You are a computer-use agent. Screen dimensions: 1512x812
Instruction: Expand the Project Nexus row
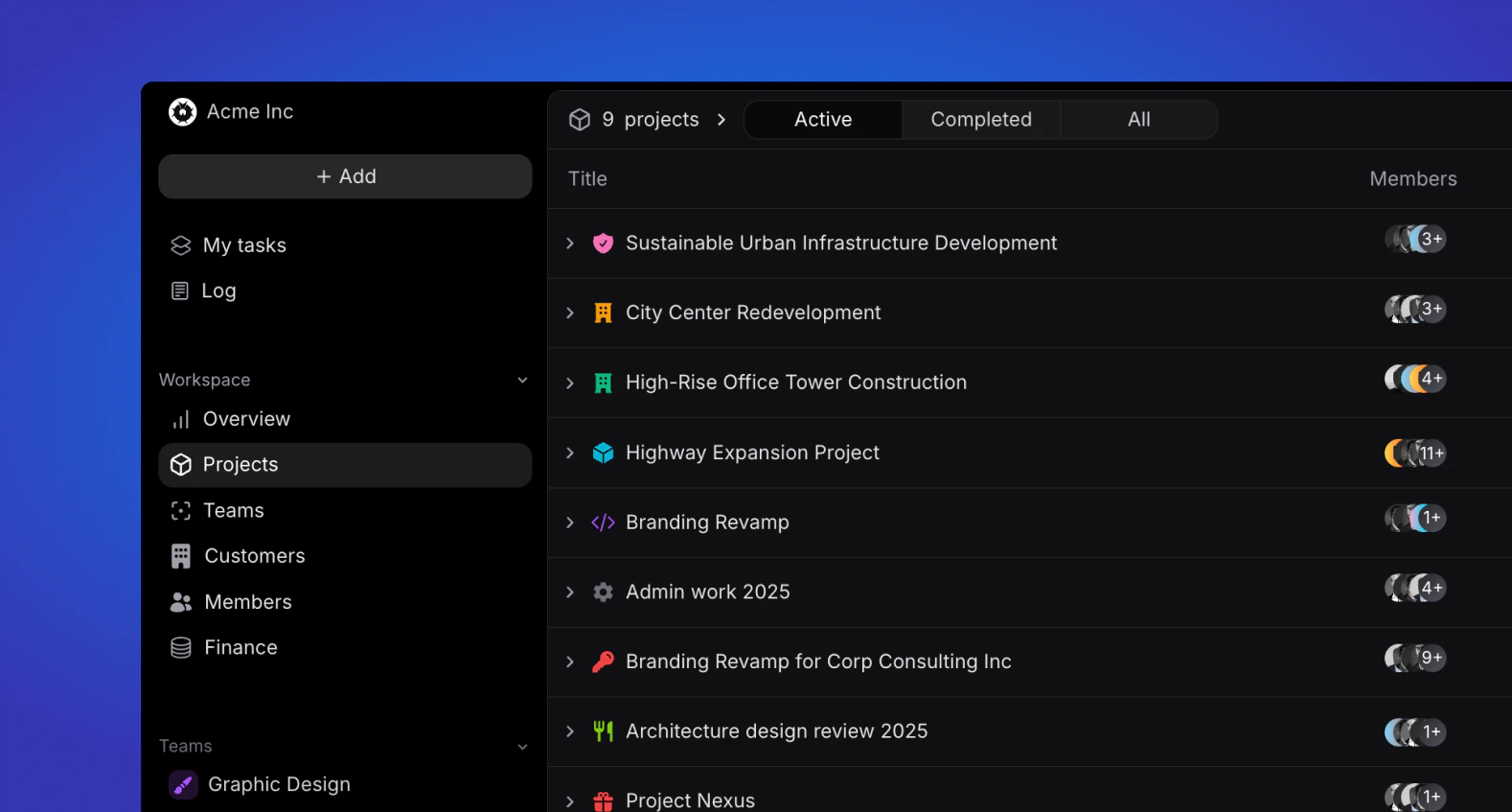tap(570, 801)
